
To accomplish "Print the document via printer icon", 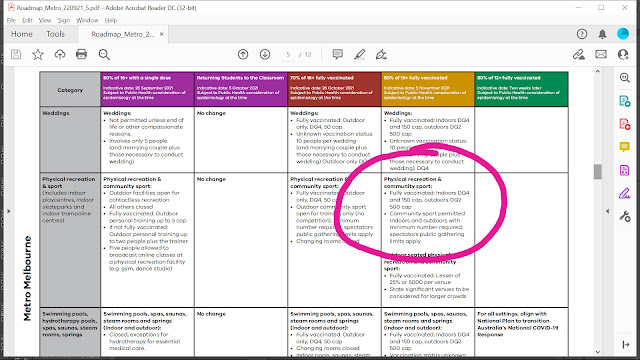I will click(82, 54).
